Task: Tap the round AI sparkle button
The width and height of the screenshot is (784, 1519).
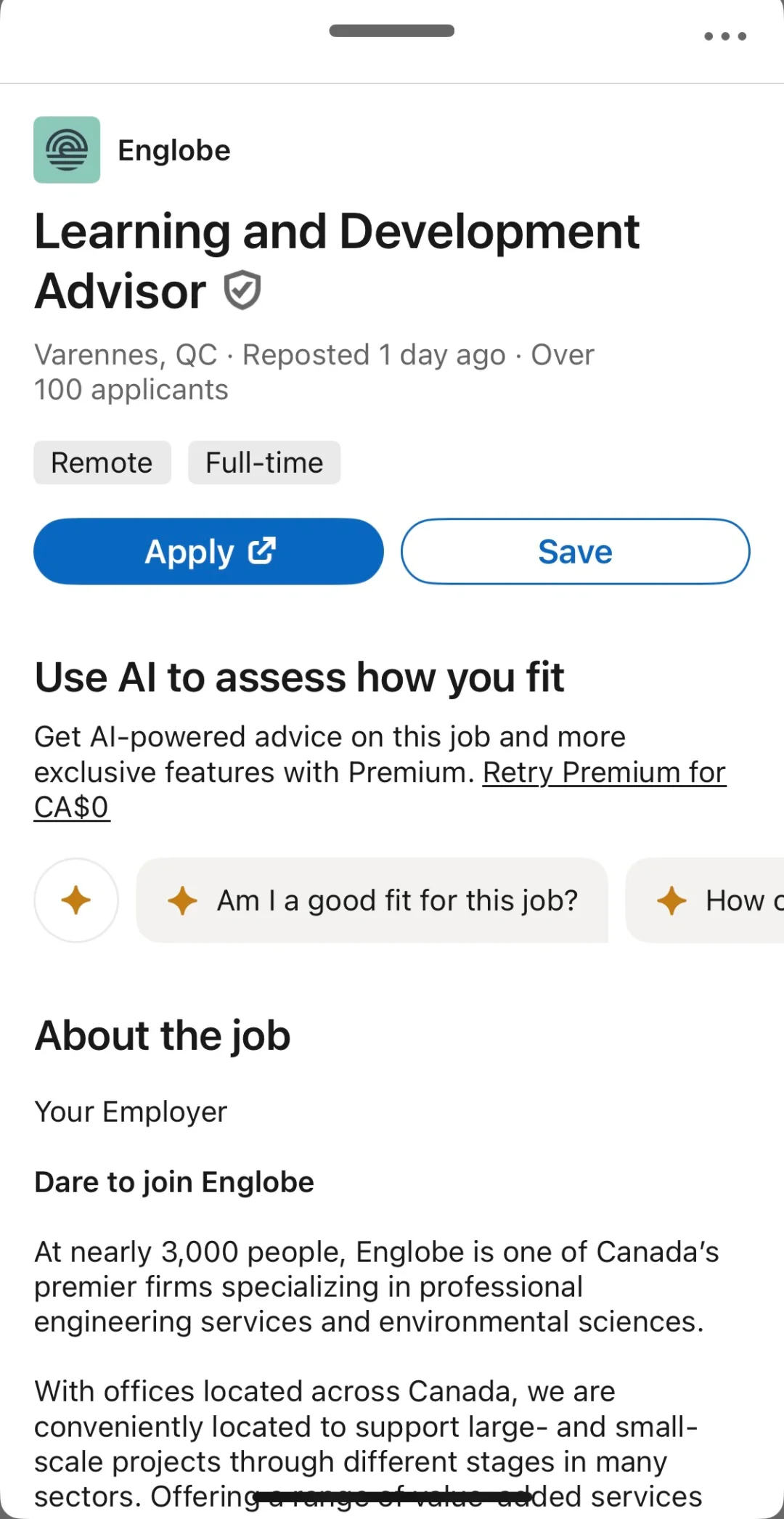Action: [x=76, y=900]
